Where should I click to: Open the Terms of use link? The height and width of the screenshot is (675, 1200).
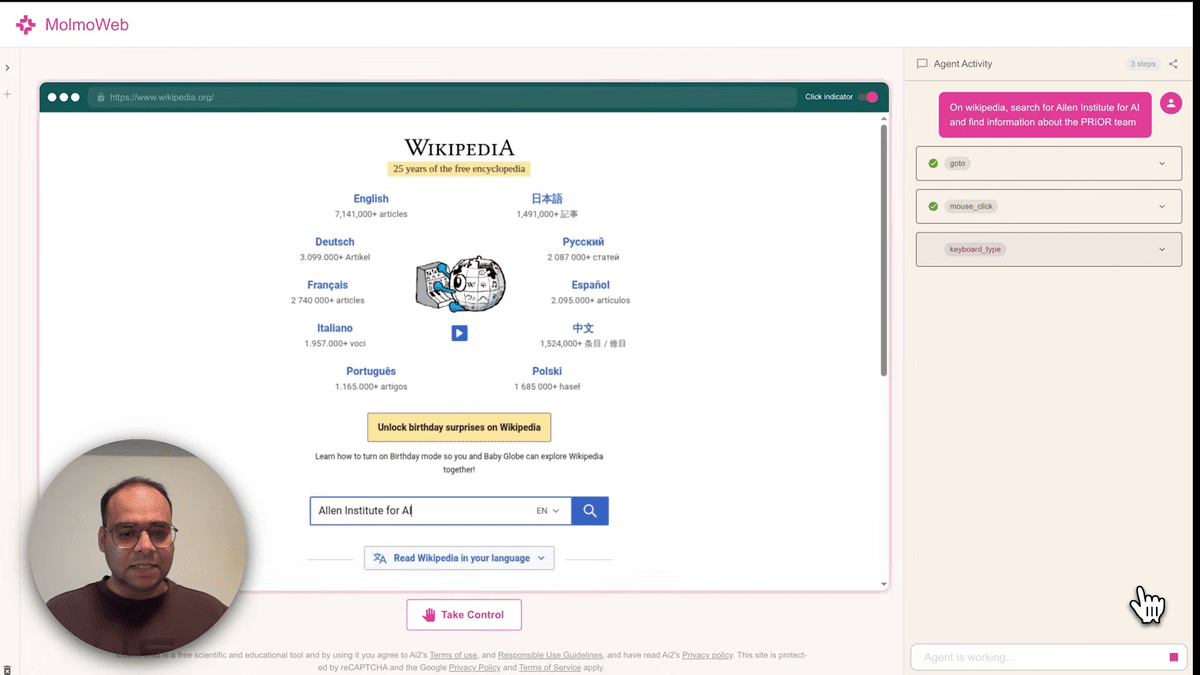click(453, 655)
